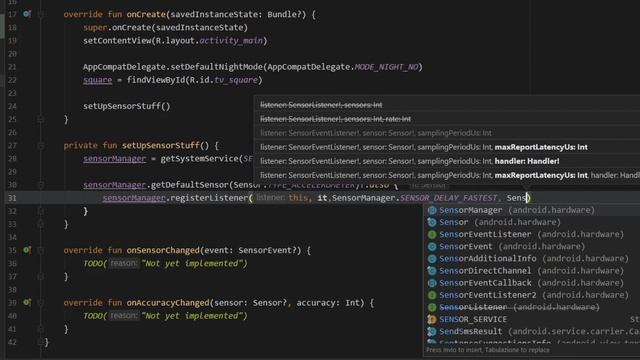
Task: Select the SENSOR_SERVICE suggestion
Action: coord(531,319)
